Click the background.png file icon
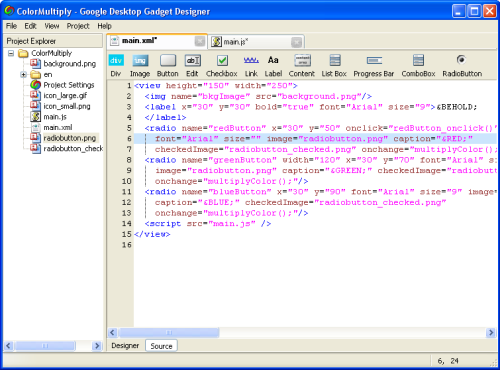Screen dimensions: 500x370 35,63
